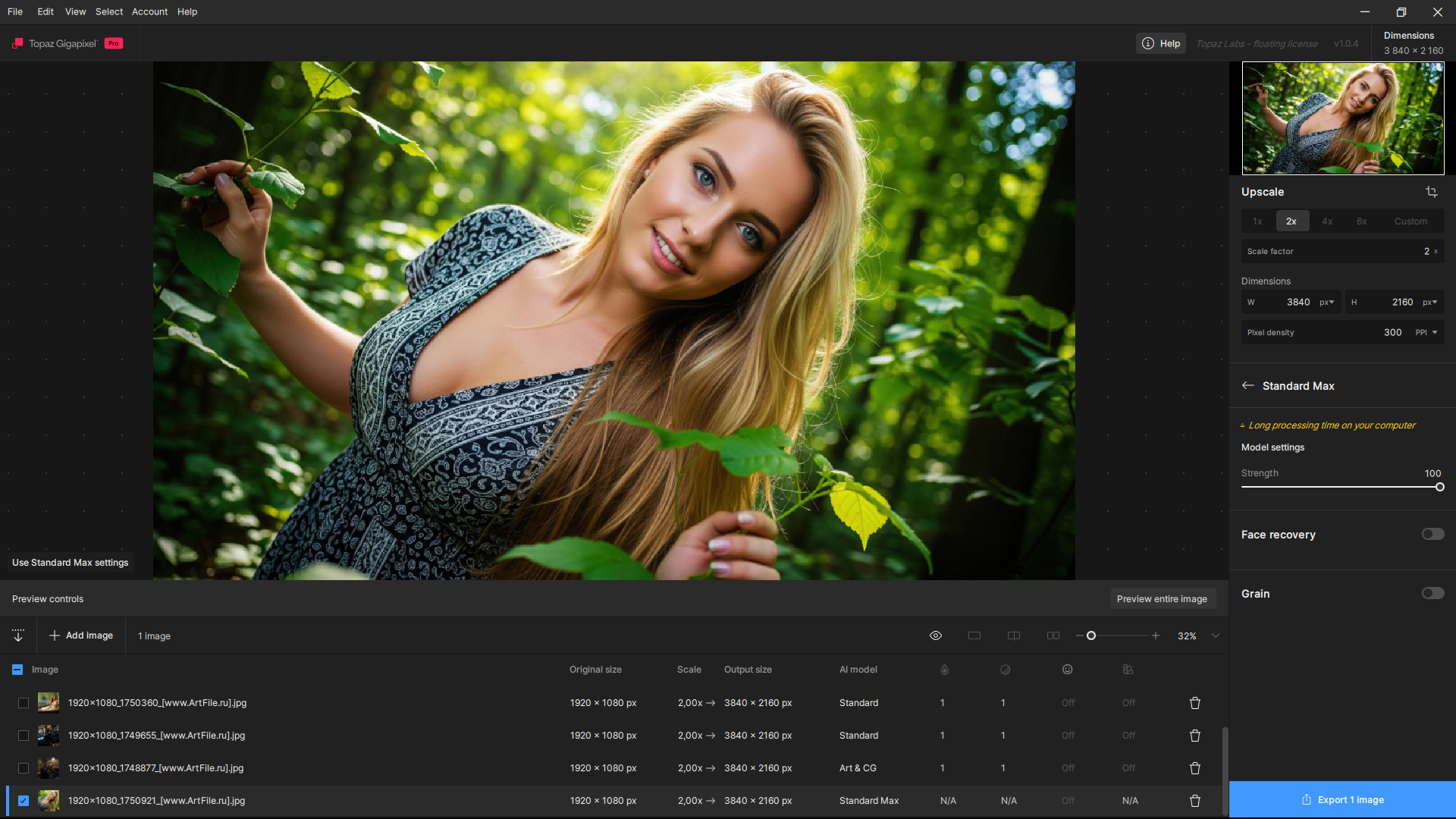
Task: Switch to single view layout icon
Action: tap(974, 635)
